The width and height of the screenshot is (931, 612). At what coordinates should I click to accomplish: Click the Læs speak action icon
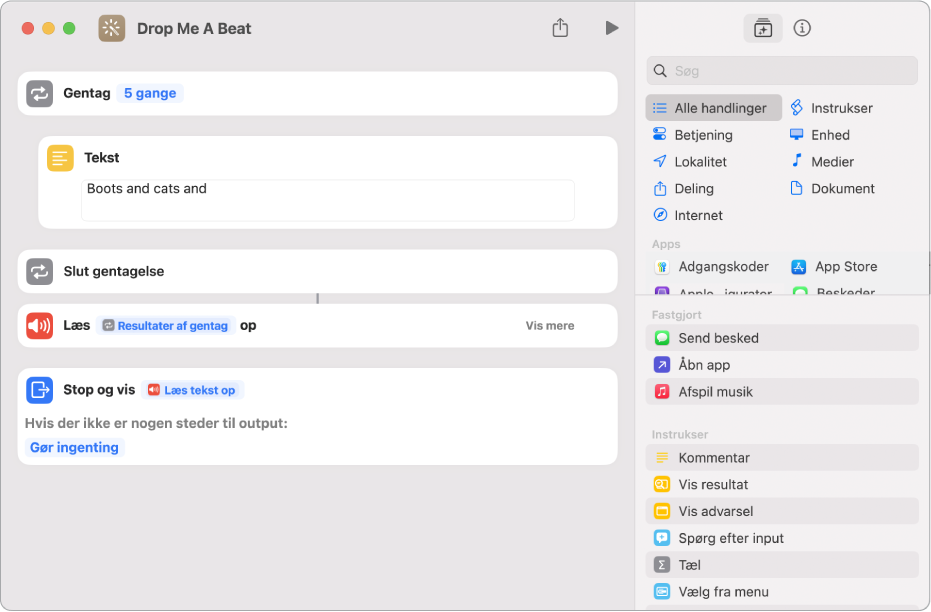click(40, 326)
